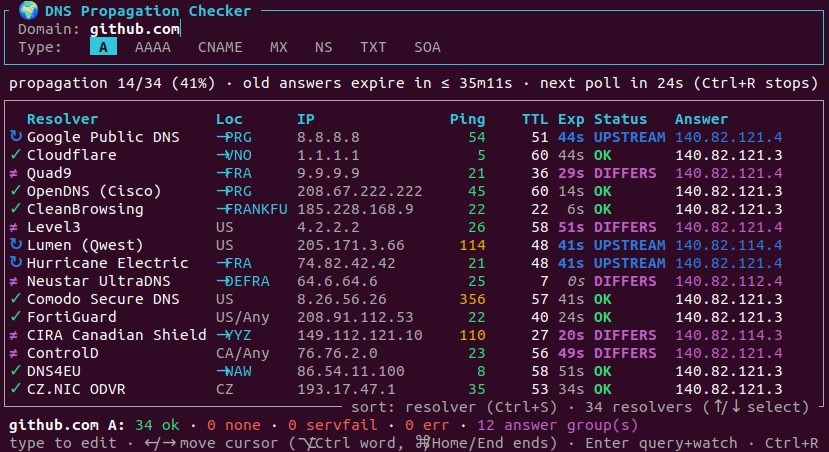
Task: Click IP address 86.54.11.100
Action: tap(351, 371)
